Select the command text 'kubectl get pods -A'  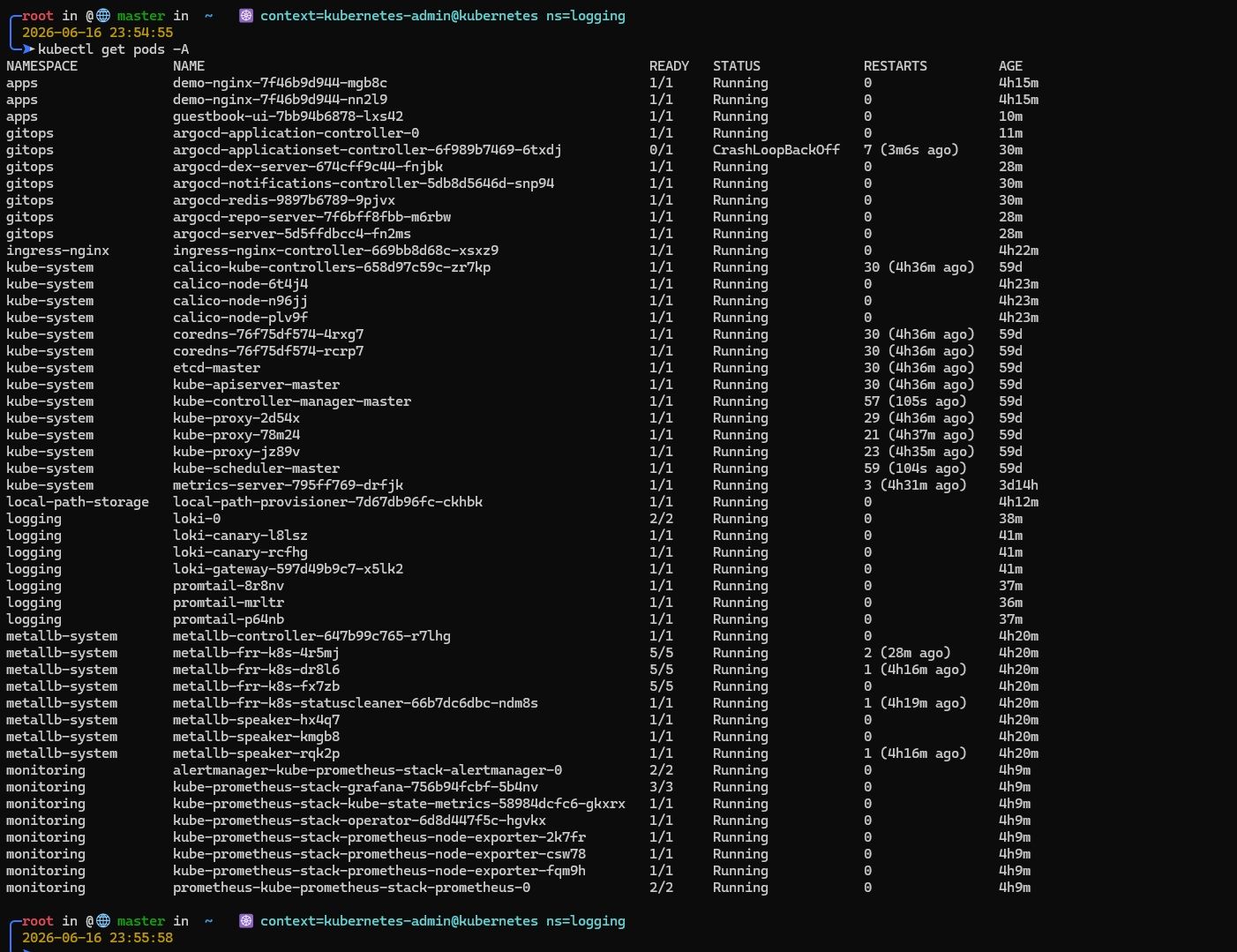click(x=113, y=49)
